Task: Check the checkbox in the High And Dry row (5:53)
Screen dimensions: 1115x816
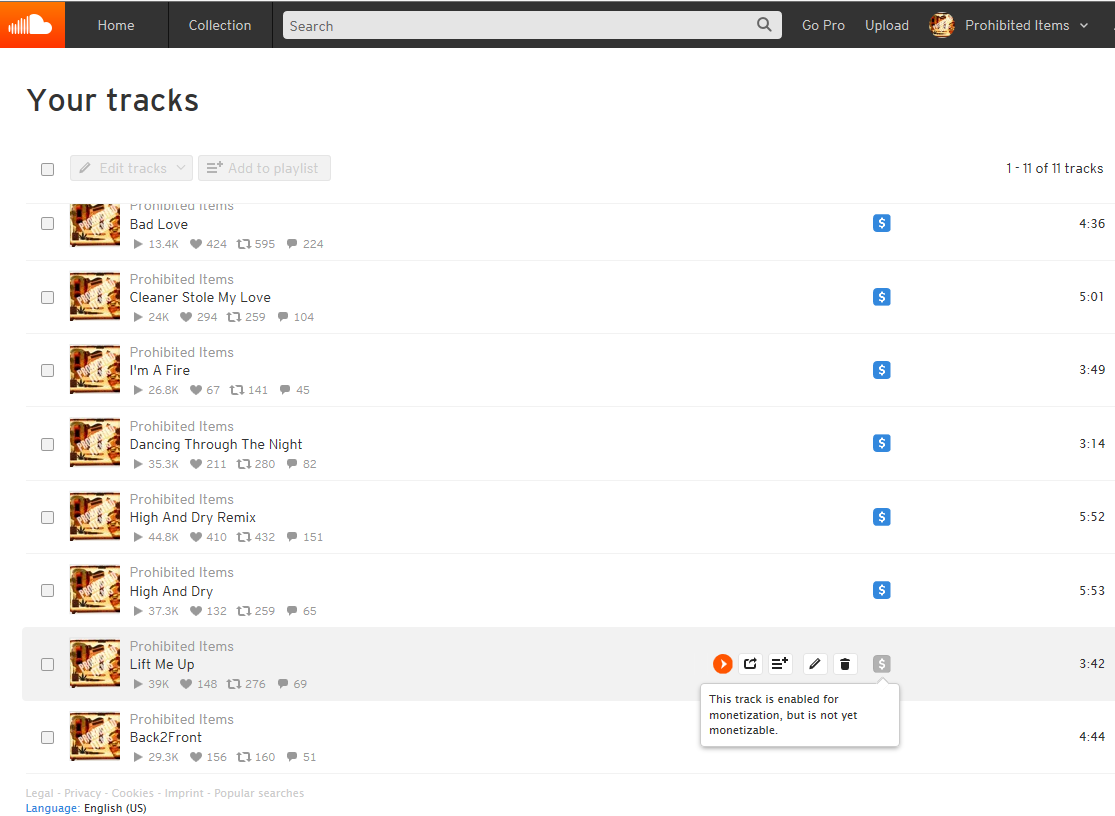Action: coord(48,591)
